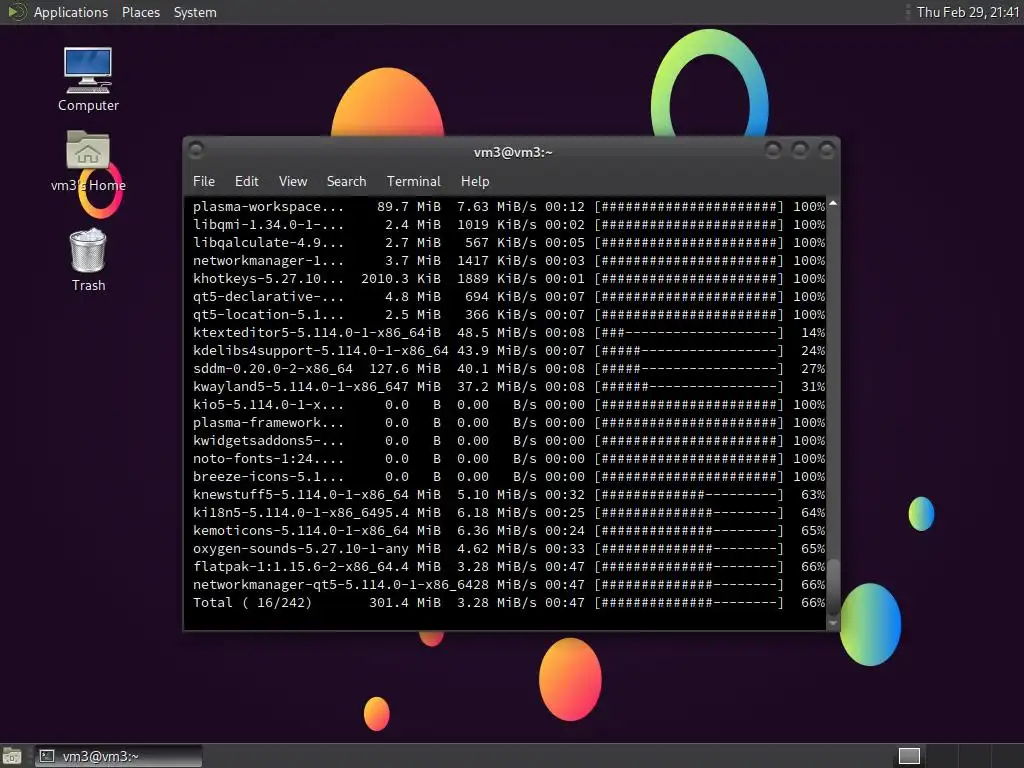This screenshot has width=1024, height=768.
Task: Click the 63% progress value for knewstuff5
Action: coord(813,494)
